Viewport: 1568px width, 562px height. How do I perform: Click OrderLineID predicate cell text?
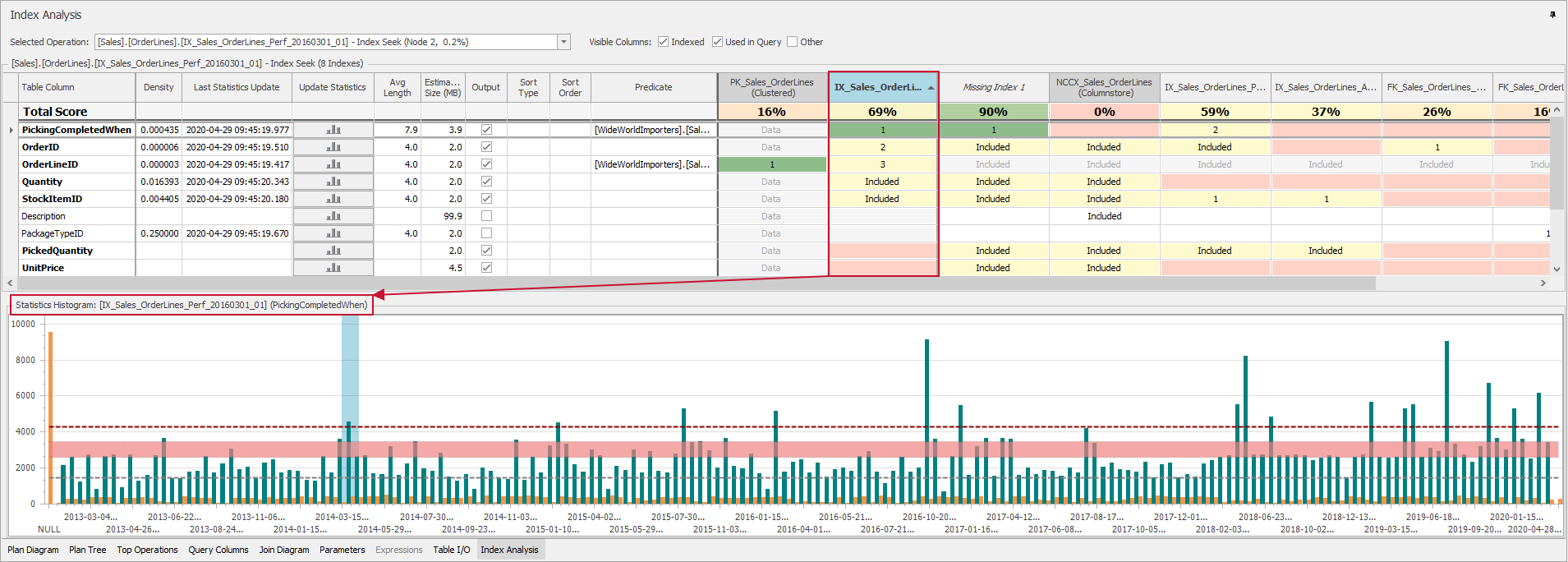pos(652,164)
